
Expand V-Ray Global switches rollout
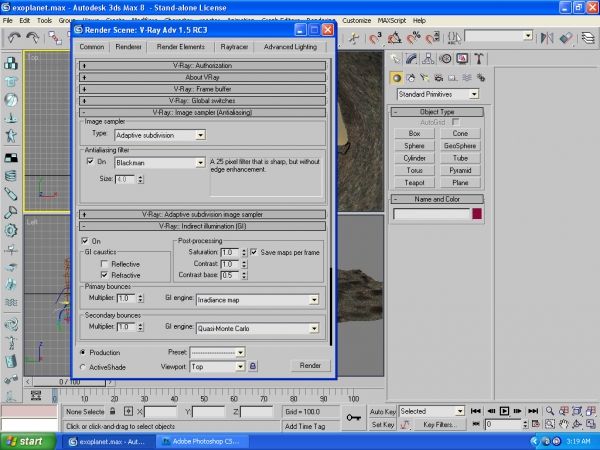tap(202, 101)
